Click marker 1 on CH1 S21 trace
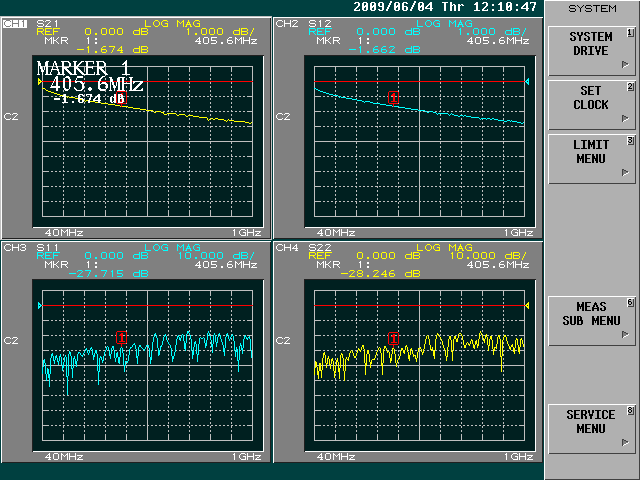This screenshot has height=480, width=640. 121,98
